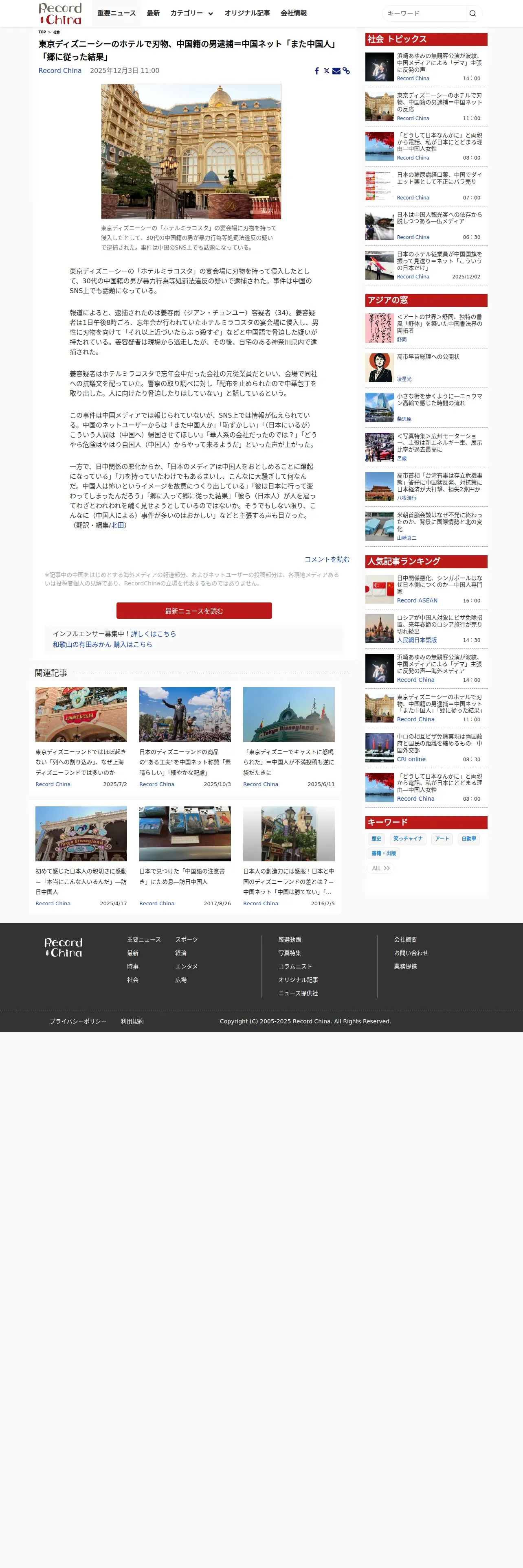Open related article 東京ディズニーランドではほぼ起きない
The width and height of the screenshot is (523, 1568).
coord(81,762)
